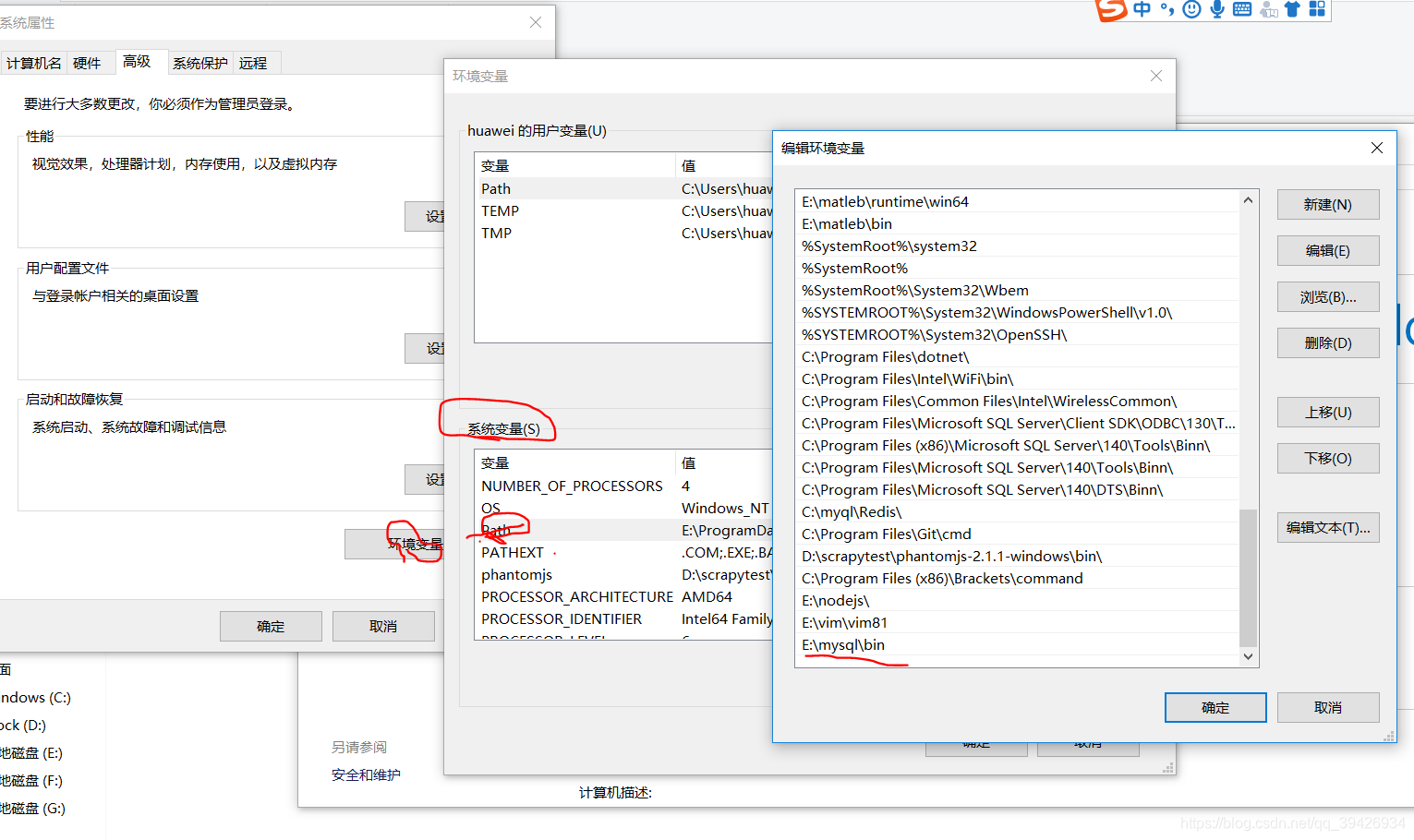Select the E:\matleb\bin entry
Screen dimensions: 1414x840
1017,223
